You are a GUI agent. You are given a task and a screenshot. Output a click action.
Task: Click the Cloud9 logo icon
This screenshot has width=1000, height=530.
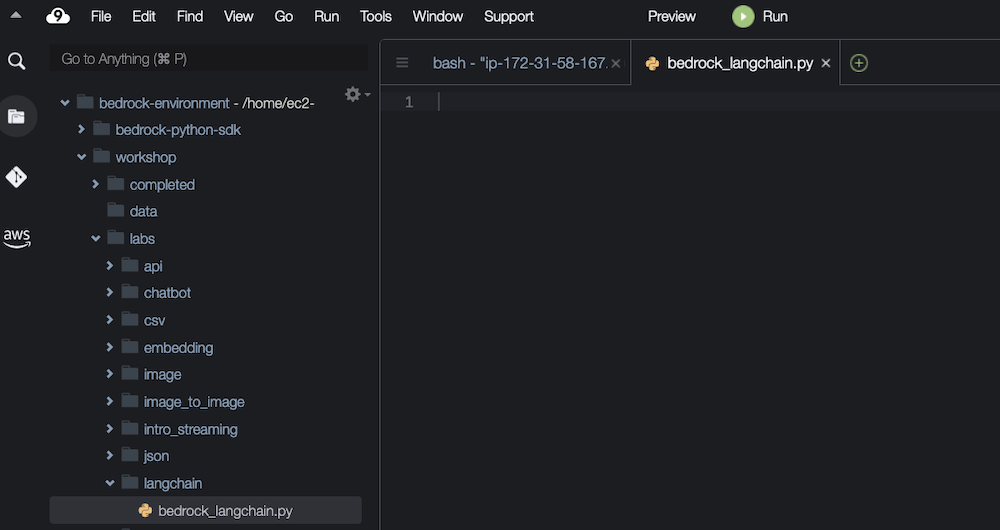pyautogui.click(x=57, y=16)
